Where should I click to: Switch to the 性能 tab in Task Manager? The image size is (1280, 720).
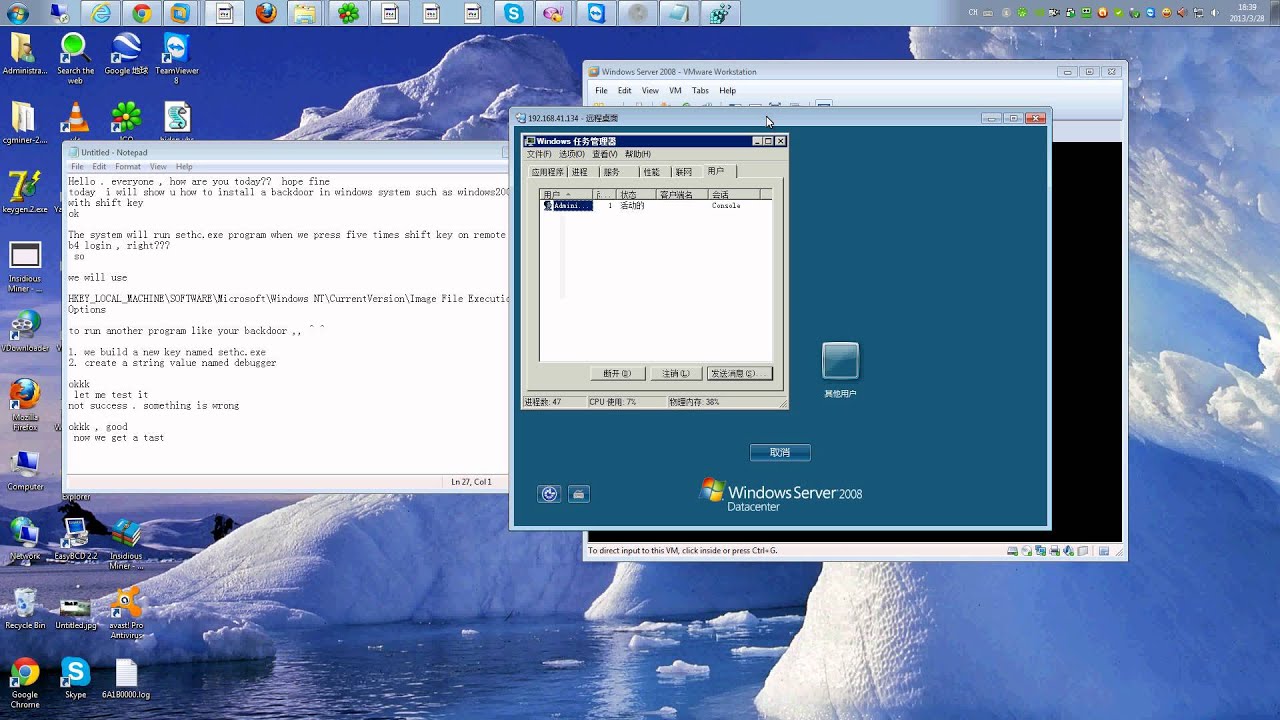[x=651, y=172]
